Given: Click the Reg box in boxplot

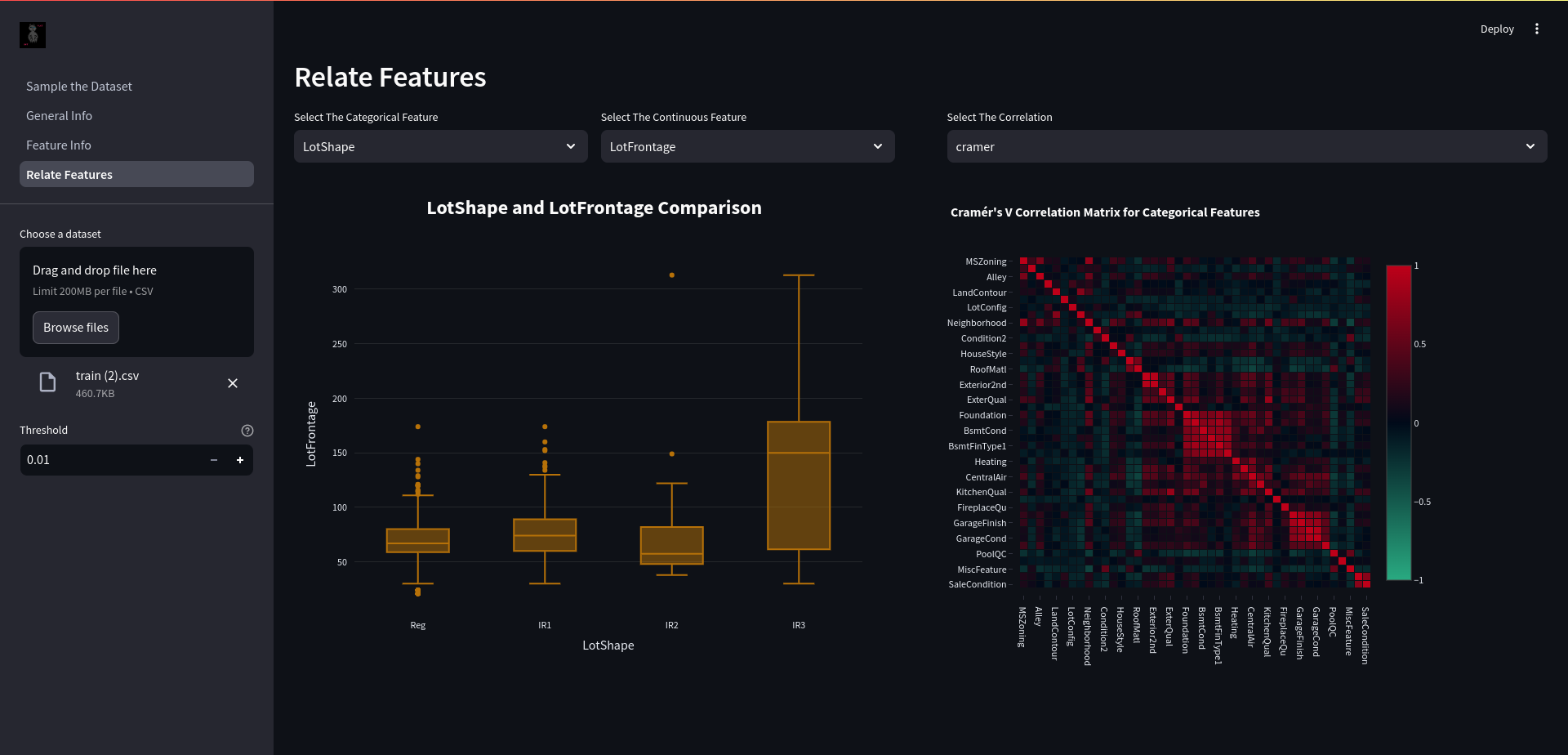Looking at the screenshot, I should pyautogui.click(x=417, y=541).
